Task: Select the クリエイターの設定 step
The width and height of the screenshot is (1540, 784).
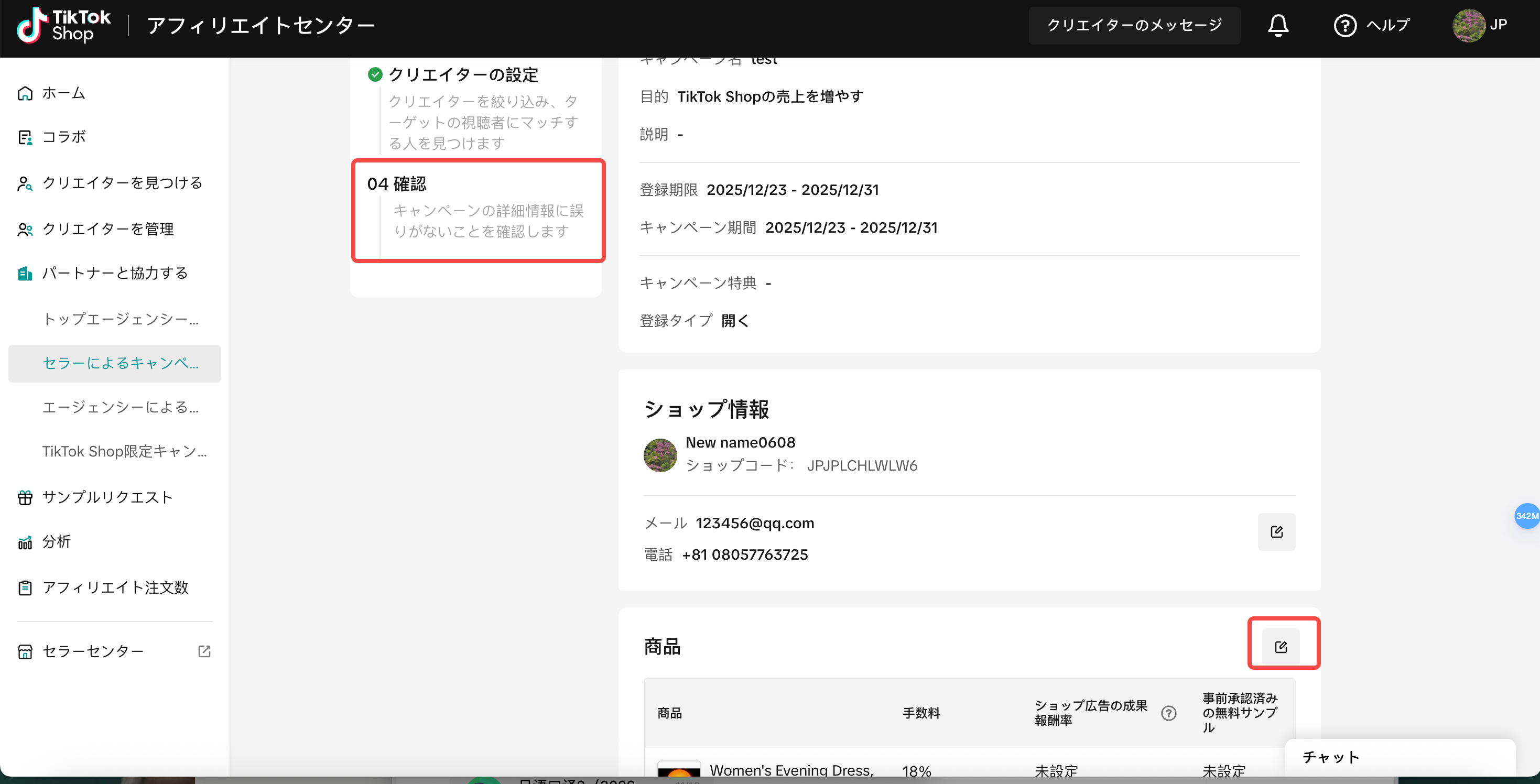Action: pyautogui.click(x=463, y=75)
